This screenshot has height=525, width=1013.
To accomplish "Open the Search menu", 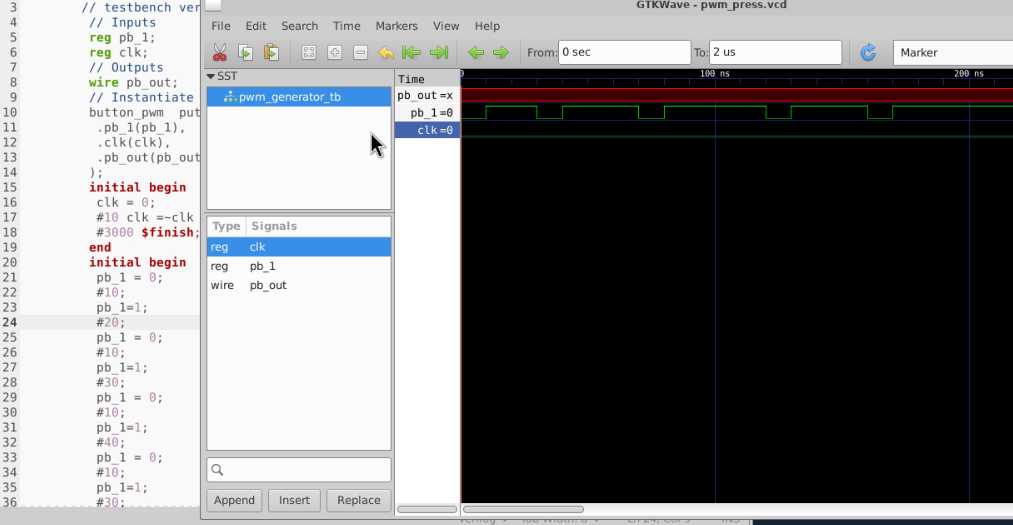I will point(299,26).
